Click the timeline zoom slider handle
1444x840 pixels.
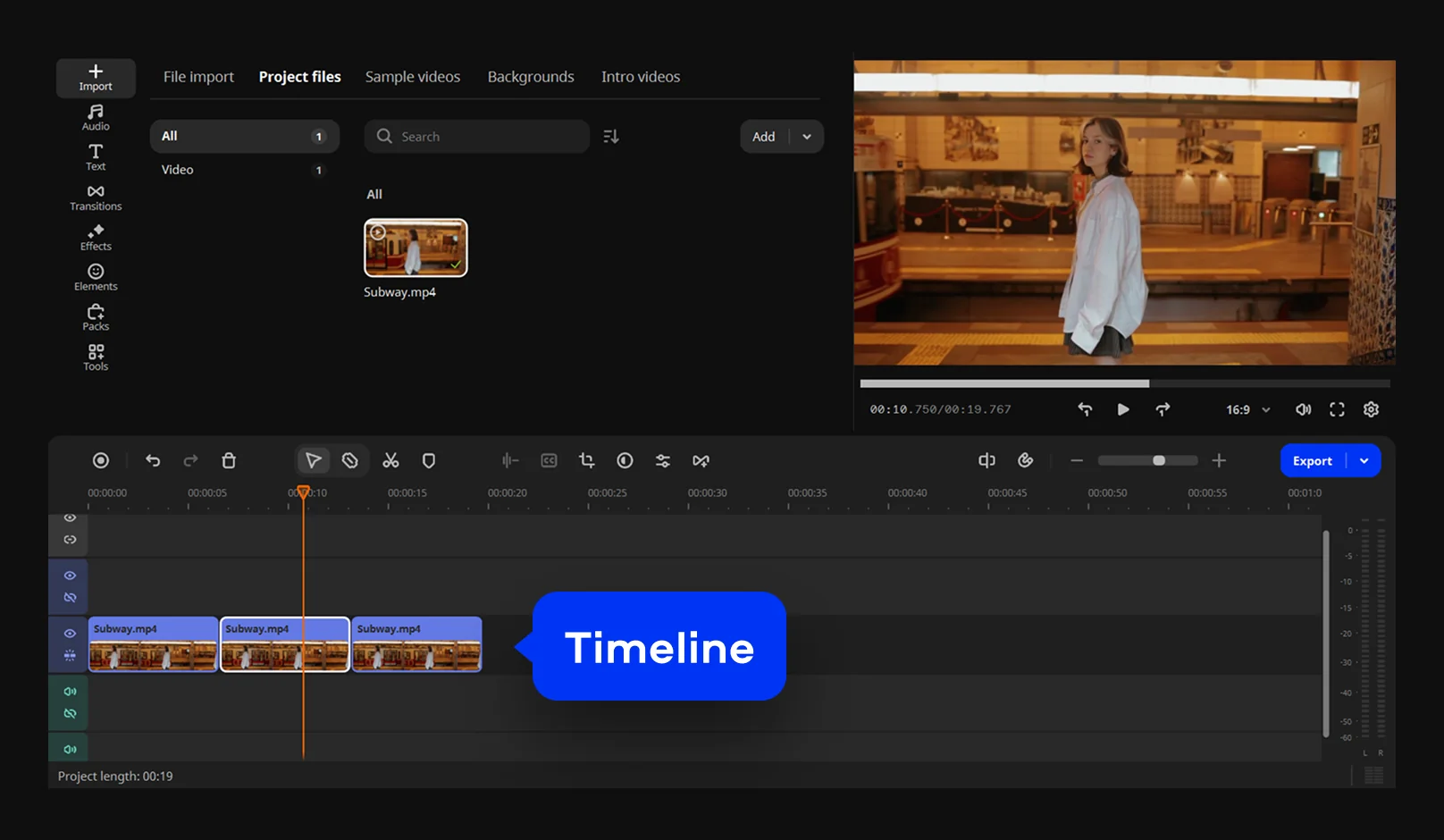[x=1159, y=461]
